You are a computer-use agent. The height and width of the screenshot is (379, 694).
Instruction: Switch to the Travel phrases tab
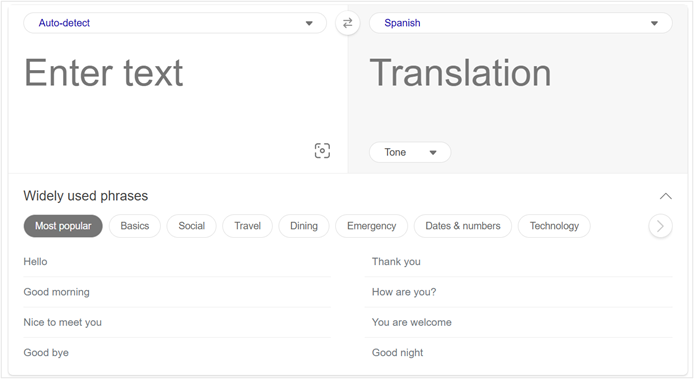tap(247, 226)
